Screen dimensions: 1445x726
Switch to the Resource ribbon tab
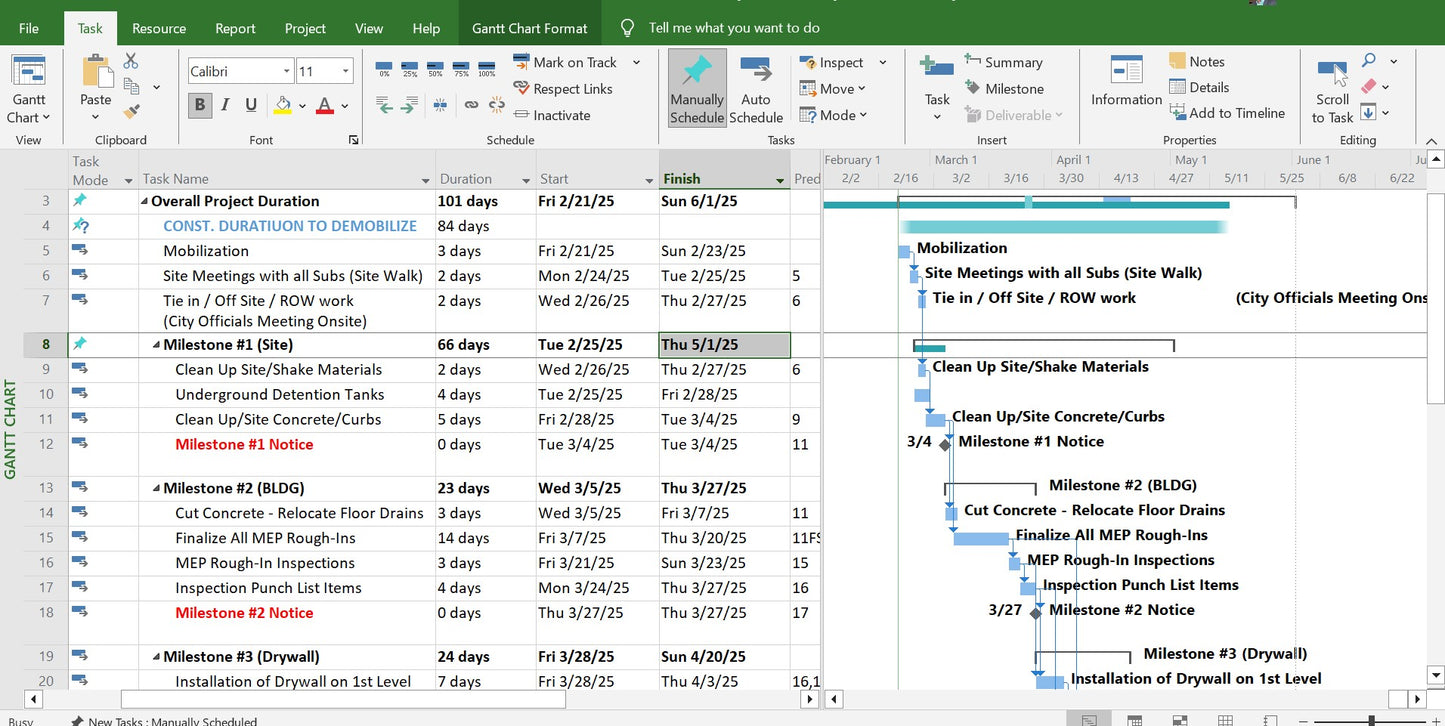[x=159, y=28]
